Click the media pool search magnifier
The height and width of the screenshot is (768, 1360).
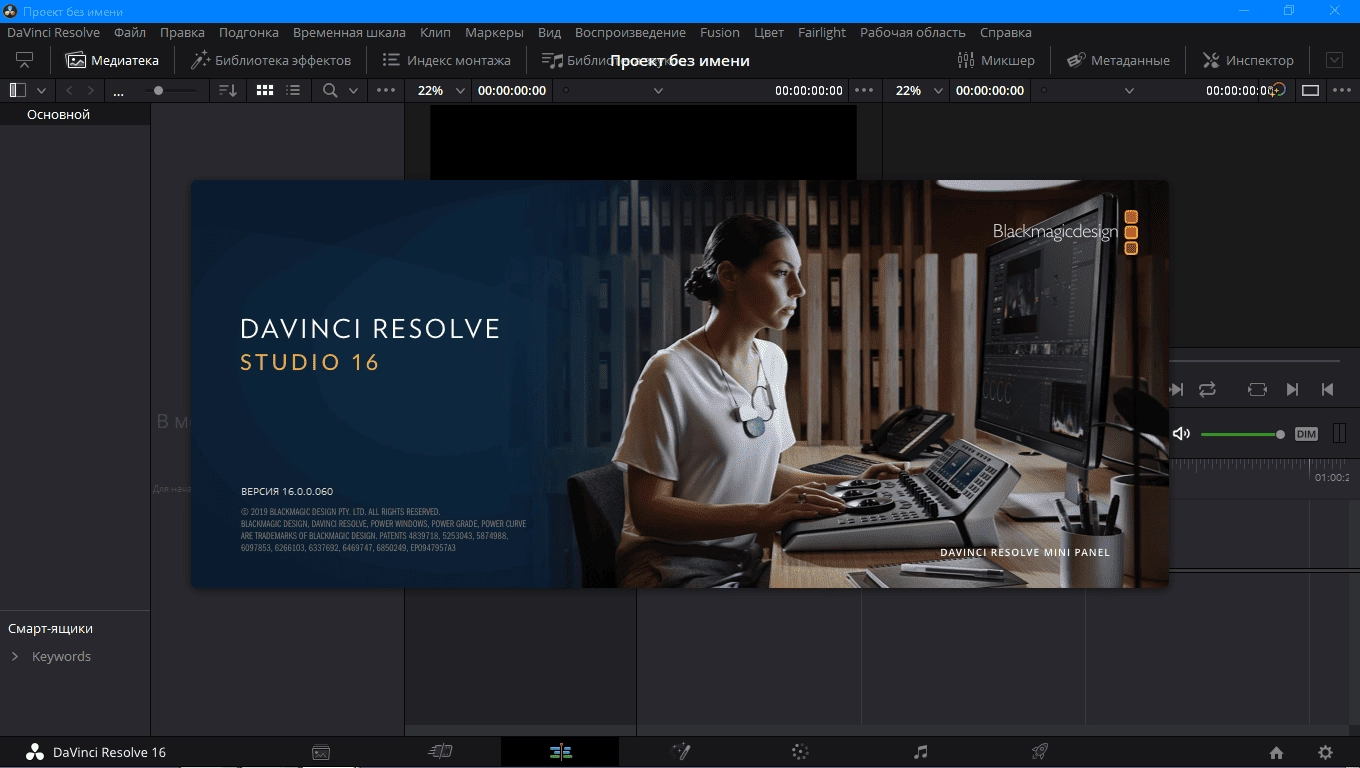330,90
